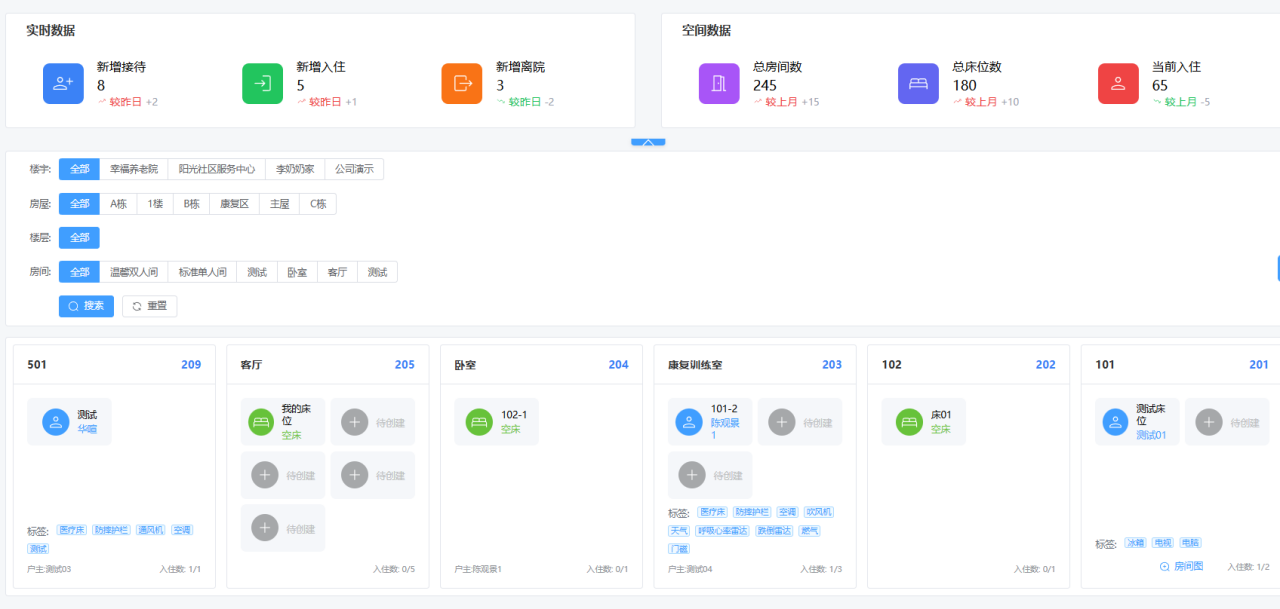The height and width of the screenshot is (609, 1280).
Task: Click the red 当前入住 person icon
Action: pos(1118,84)
